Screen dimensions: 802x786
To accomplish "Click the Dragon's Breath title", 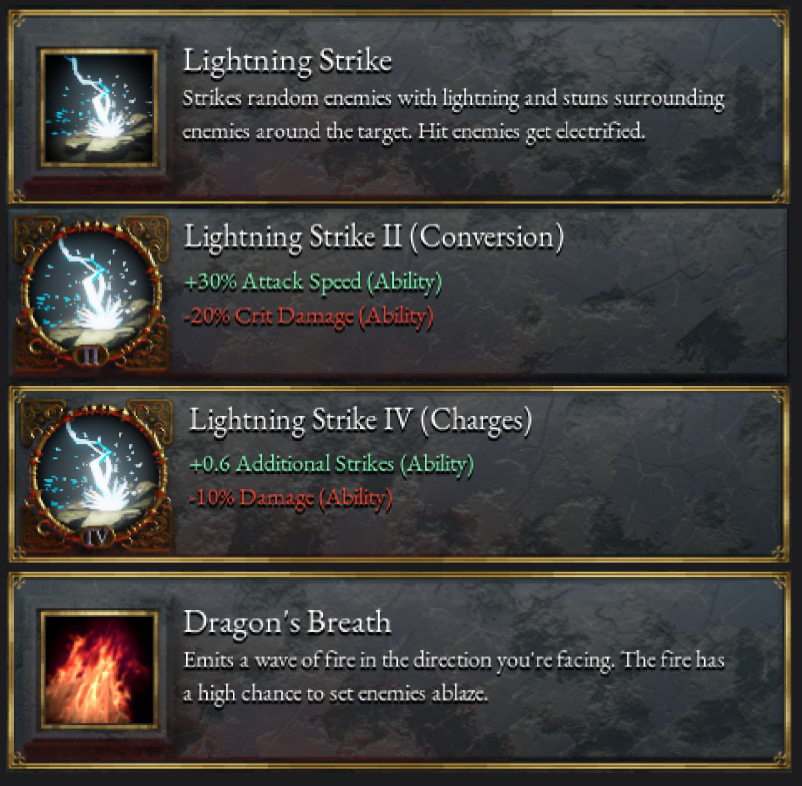I will [287, 622].
